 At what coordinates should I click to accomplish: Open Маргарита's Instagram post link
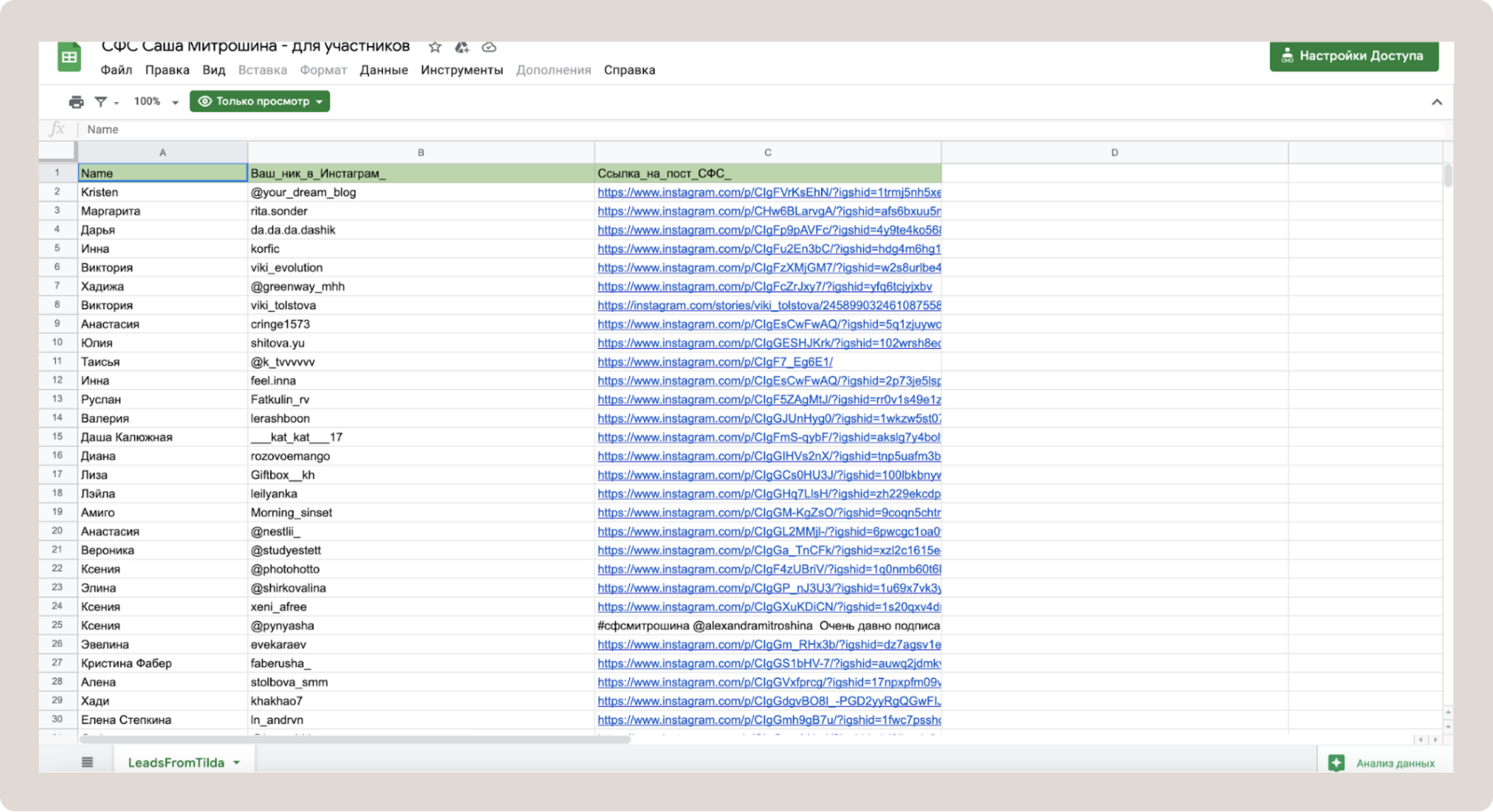click(x=769, y=211)
